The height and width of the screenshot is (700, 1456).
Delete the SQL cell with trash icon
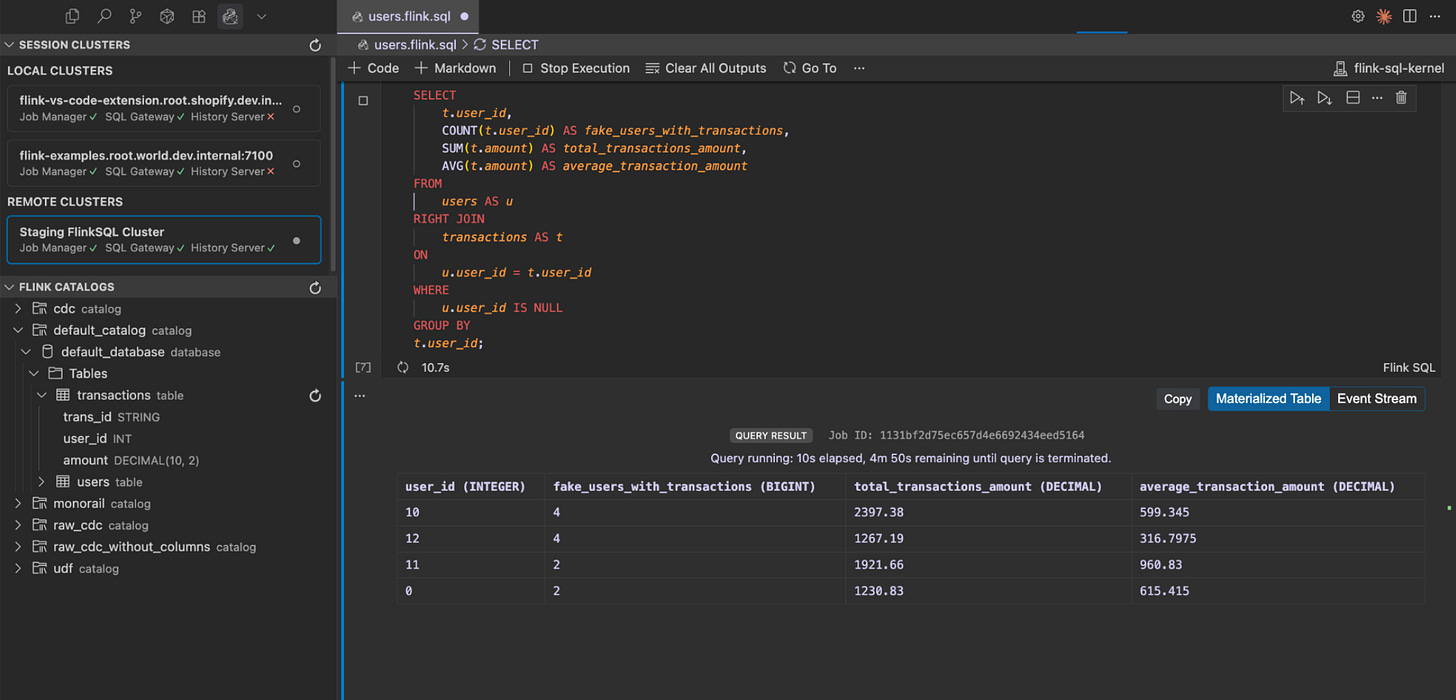pos(1401,98)
